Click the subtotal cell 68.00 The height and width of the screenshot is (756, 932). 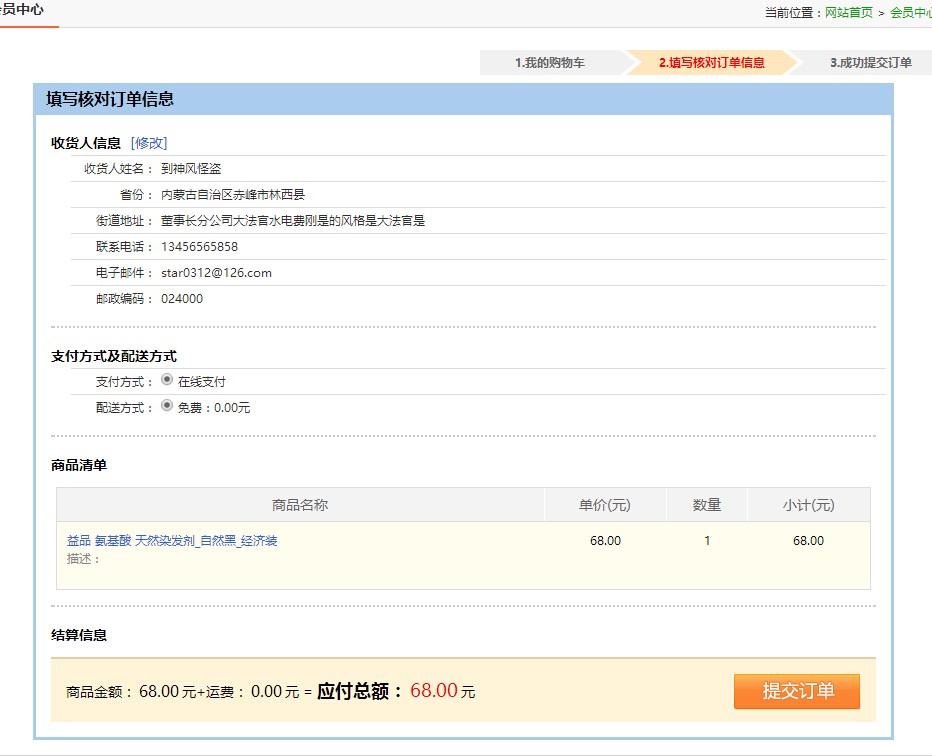click(808, 541)
